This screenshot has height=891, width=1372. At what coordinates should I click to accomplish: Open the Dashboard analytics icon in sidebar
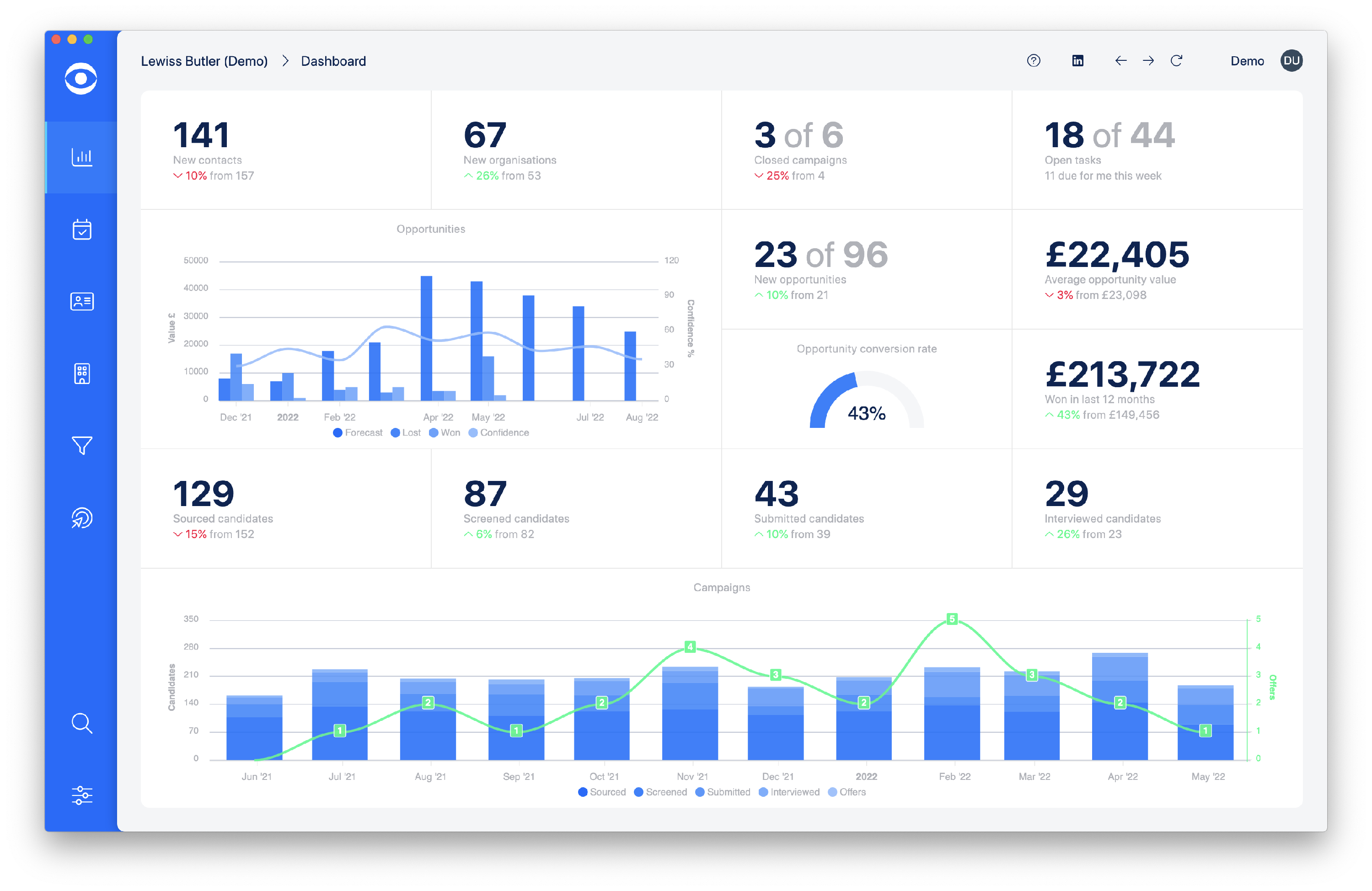pos(82,157)
